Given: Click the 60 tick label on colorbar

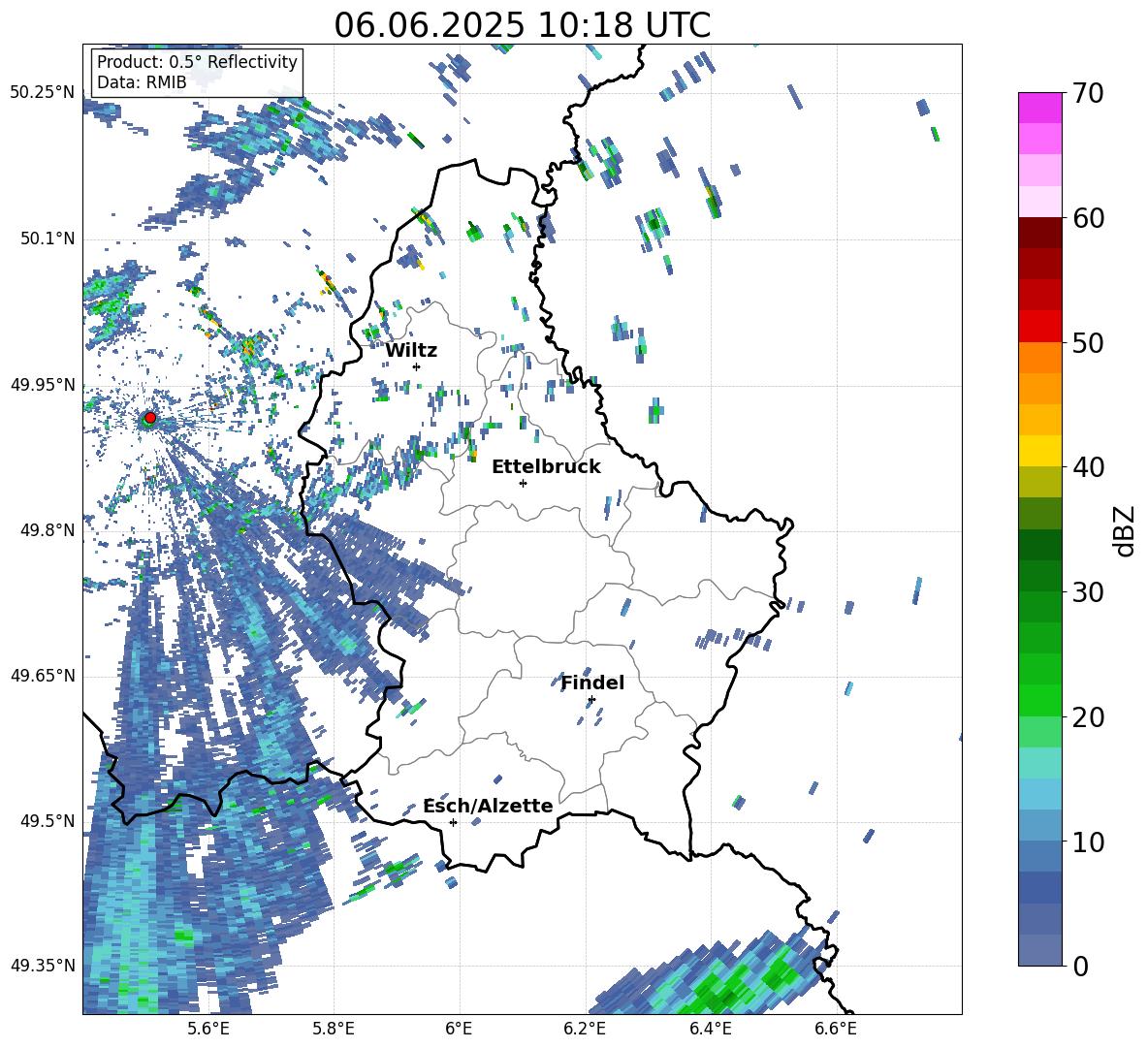Looking at the screenshot, I should click(1088, 218).
